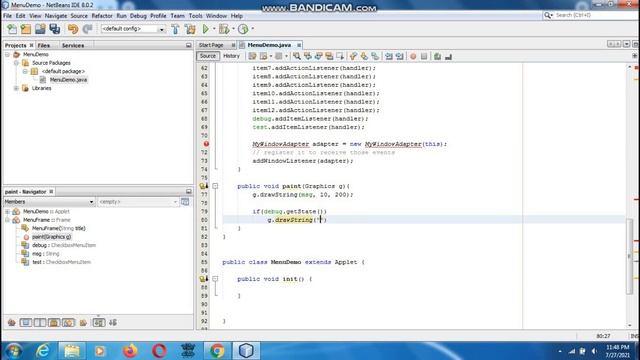
Task: Click the Clean and Build icon
Action: pyautogui.click(x=190, y=29)
